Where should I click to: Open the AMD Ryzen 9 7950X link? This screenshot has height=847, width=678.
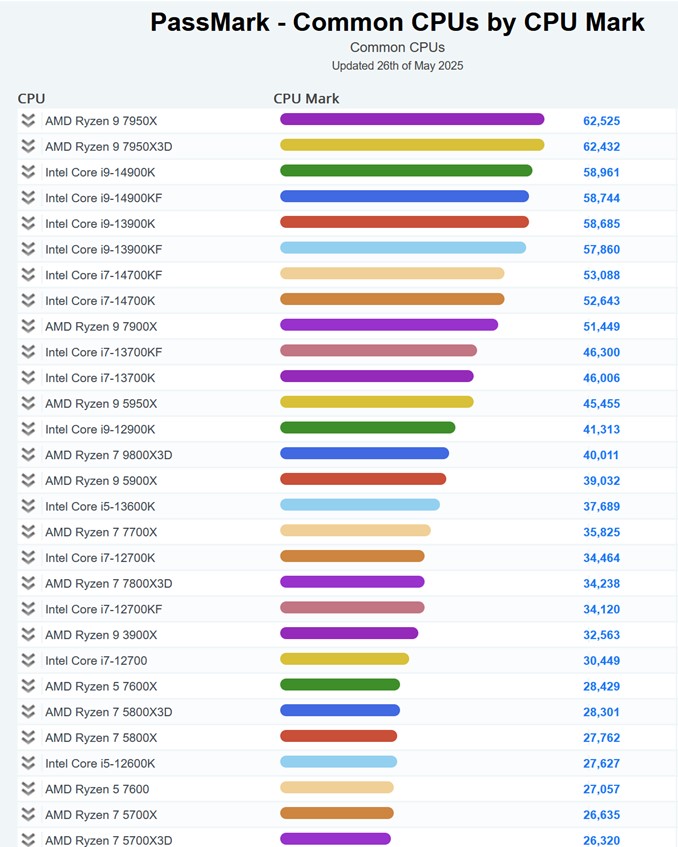pyautogui.click(x=101, y=121)
